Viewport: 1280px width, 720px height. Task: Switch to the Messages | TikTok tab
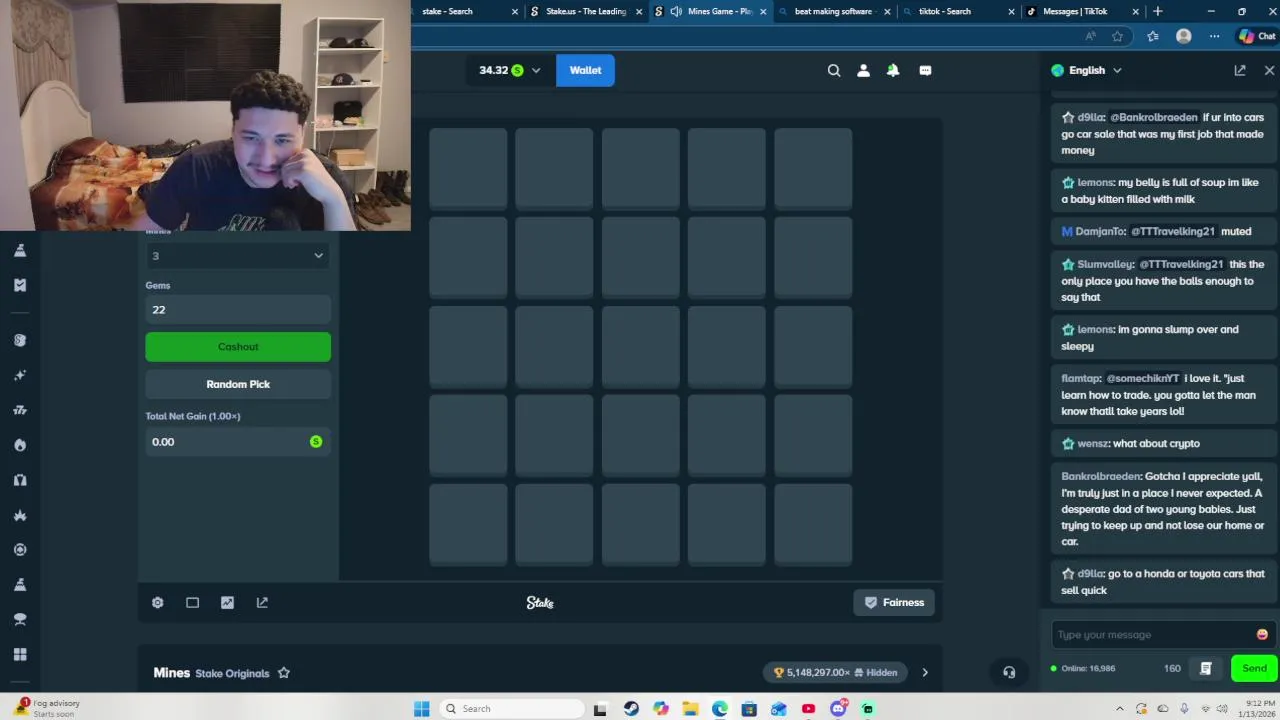point(1082,11)
